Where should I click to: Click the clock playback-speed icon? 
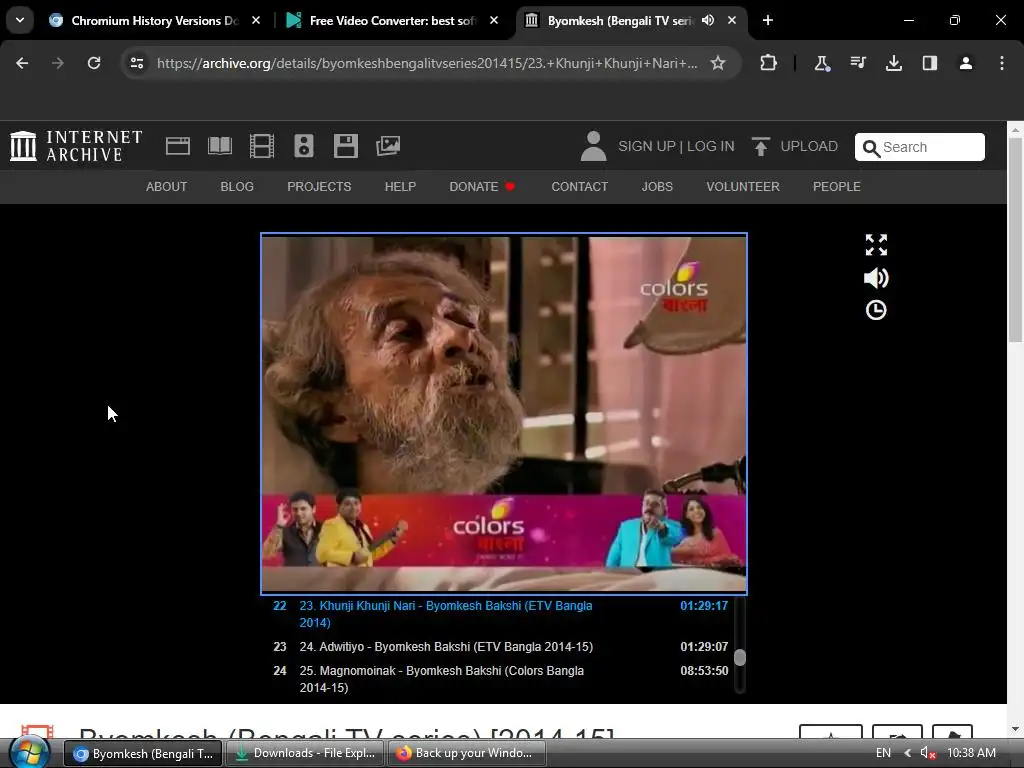[876, 310]
